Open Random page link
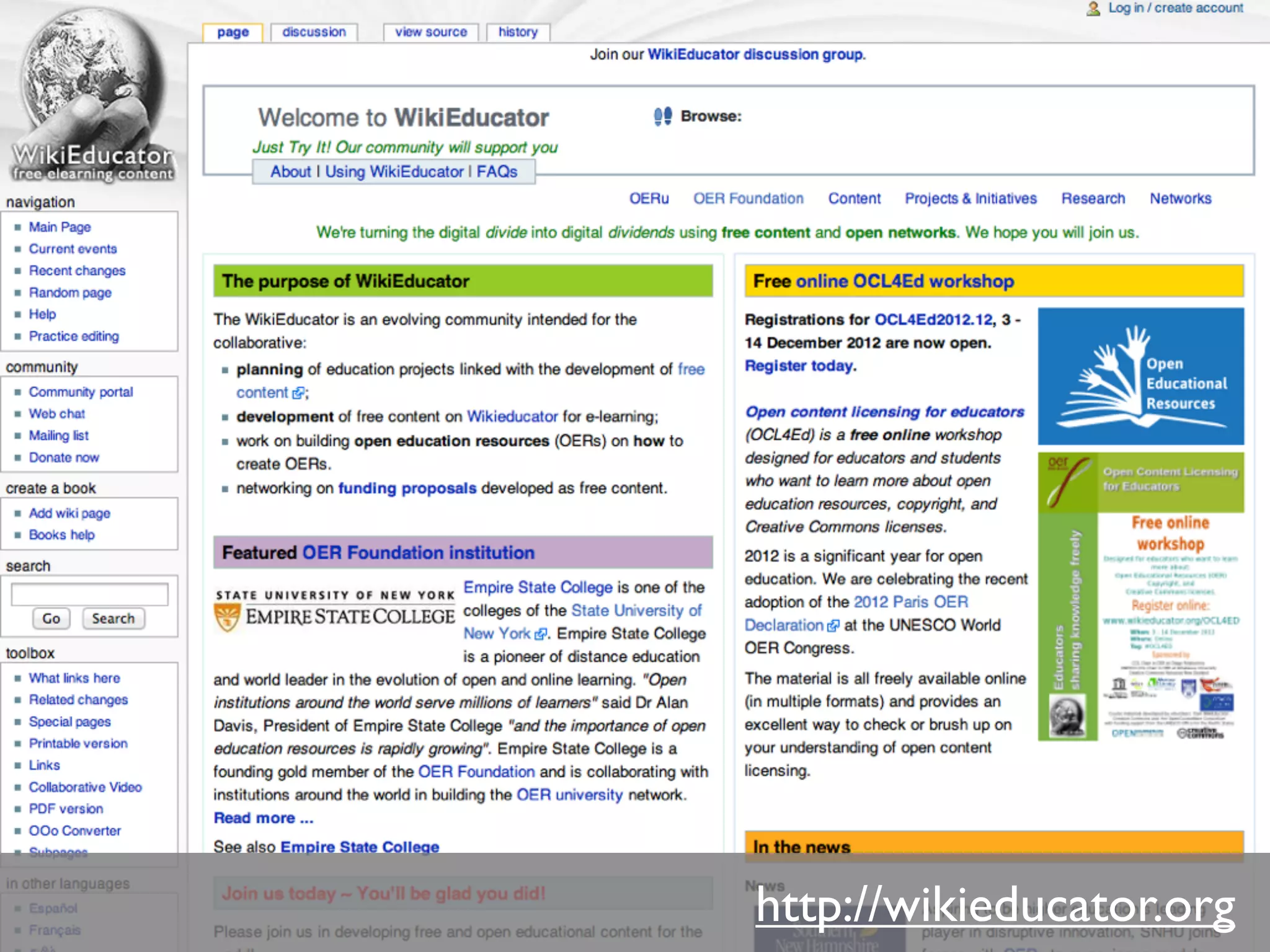The width and height of the screenshot is (1270, 952). pyautogui.click(x=70, y=293)
